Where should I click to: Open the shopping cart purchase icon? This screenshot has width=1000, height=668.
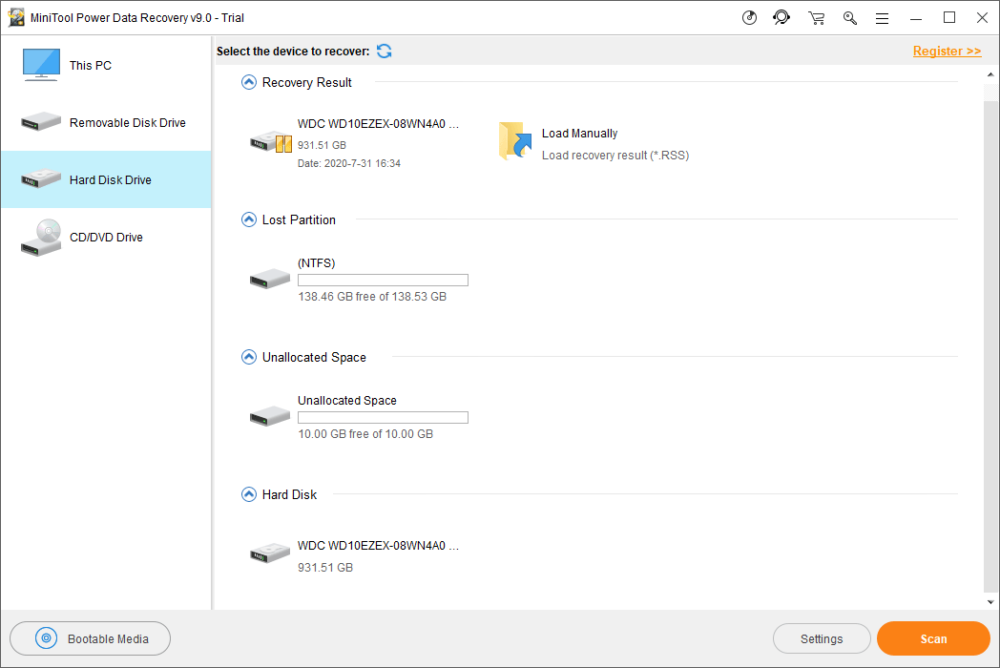click(x=816, y=18)
